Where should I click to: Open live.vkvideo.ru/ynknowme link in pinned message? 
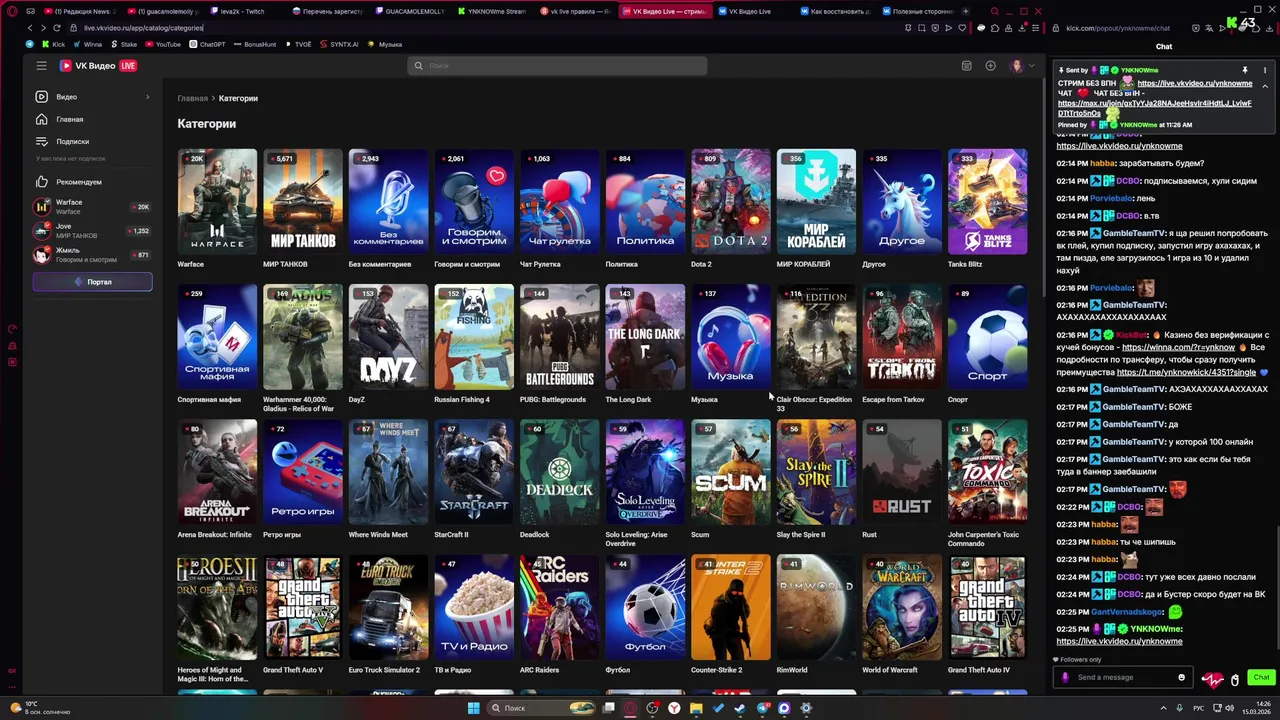tap(1194, 83)
